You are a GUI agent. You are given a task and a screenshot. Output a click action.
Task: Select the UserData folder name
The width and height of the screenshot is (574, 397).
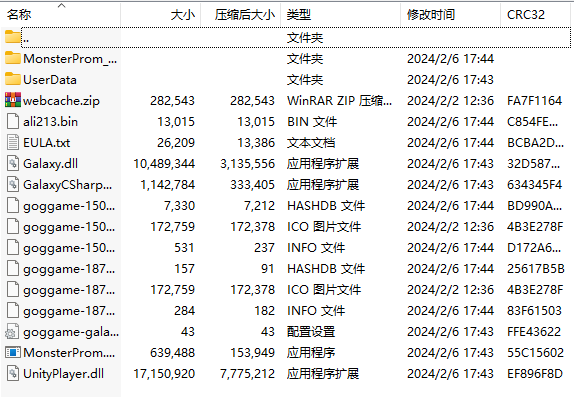50,79
